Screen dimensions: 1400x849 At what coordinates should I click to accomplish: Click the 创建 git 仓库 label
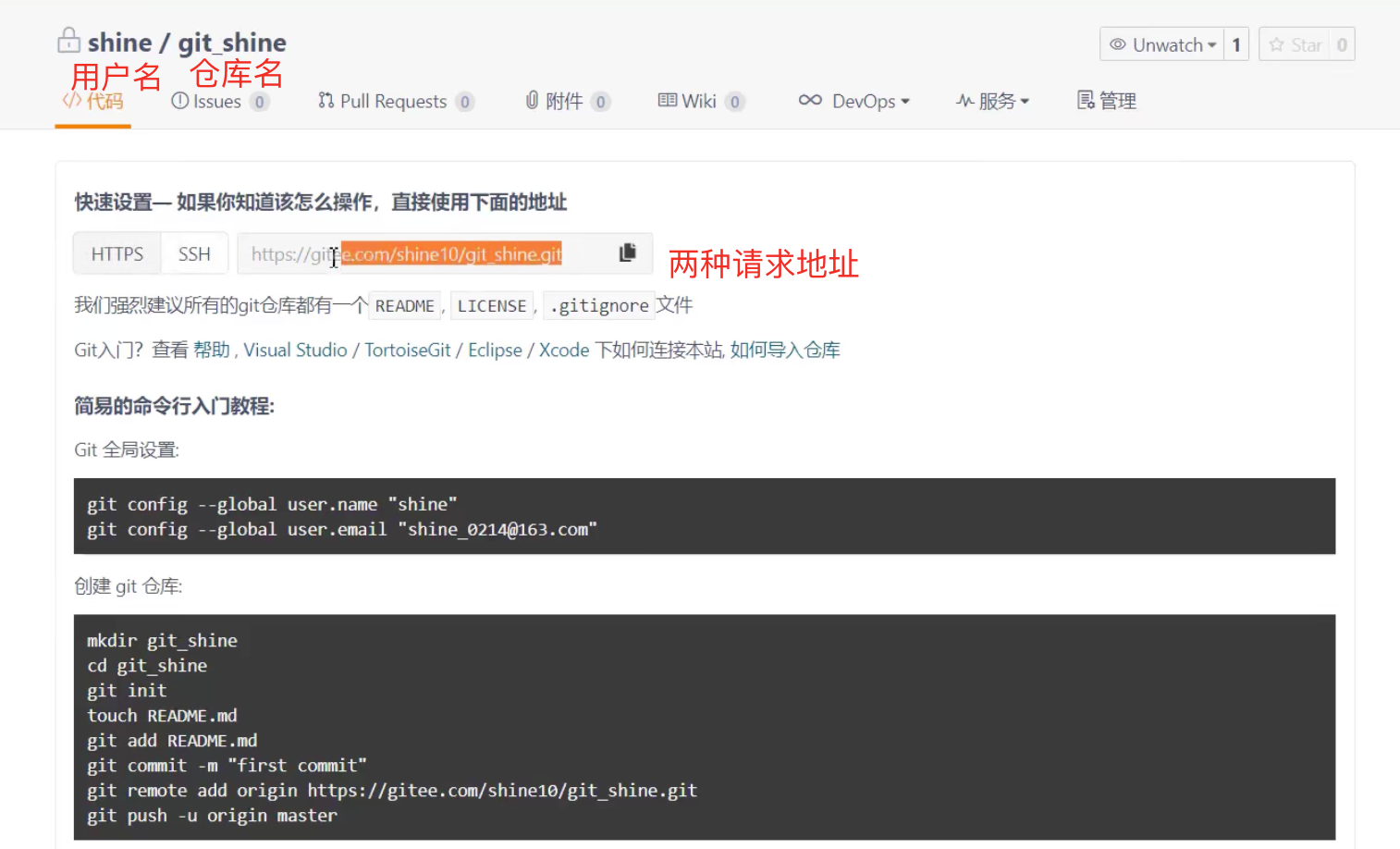pyautogui.click(x=129, y=585)
